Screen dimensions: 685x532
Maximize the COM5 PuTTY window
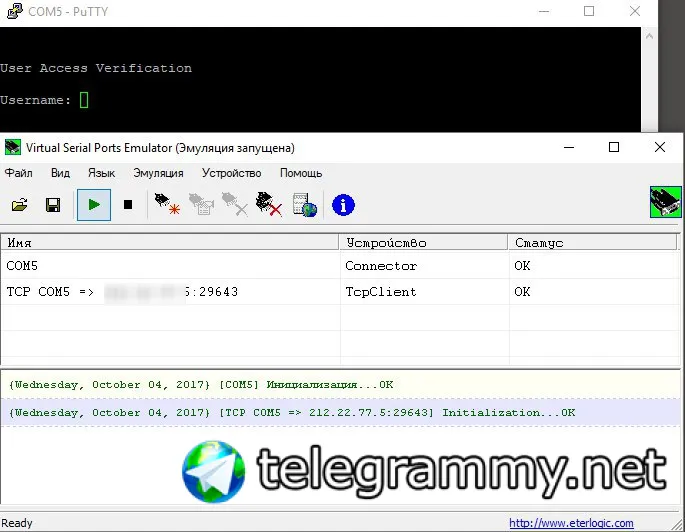(x=589, y=11)
